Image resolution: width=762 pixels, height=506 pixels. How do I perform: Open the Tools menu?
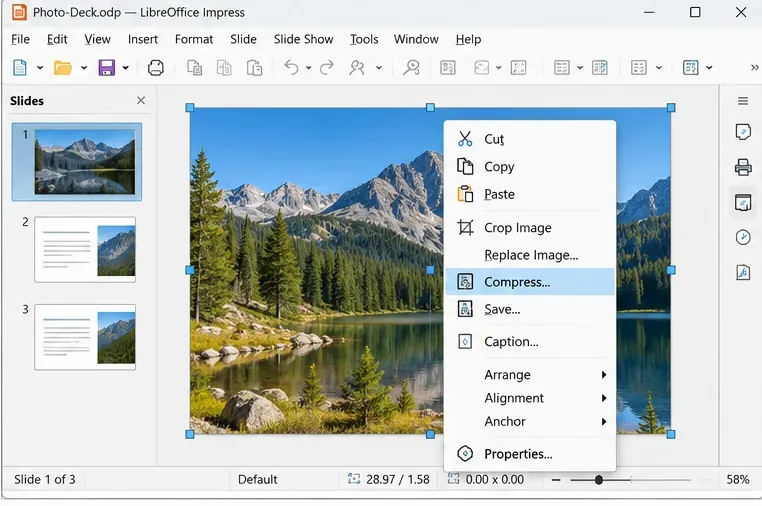click(x=364, y=39)
